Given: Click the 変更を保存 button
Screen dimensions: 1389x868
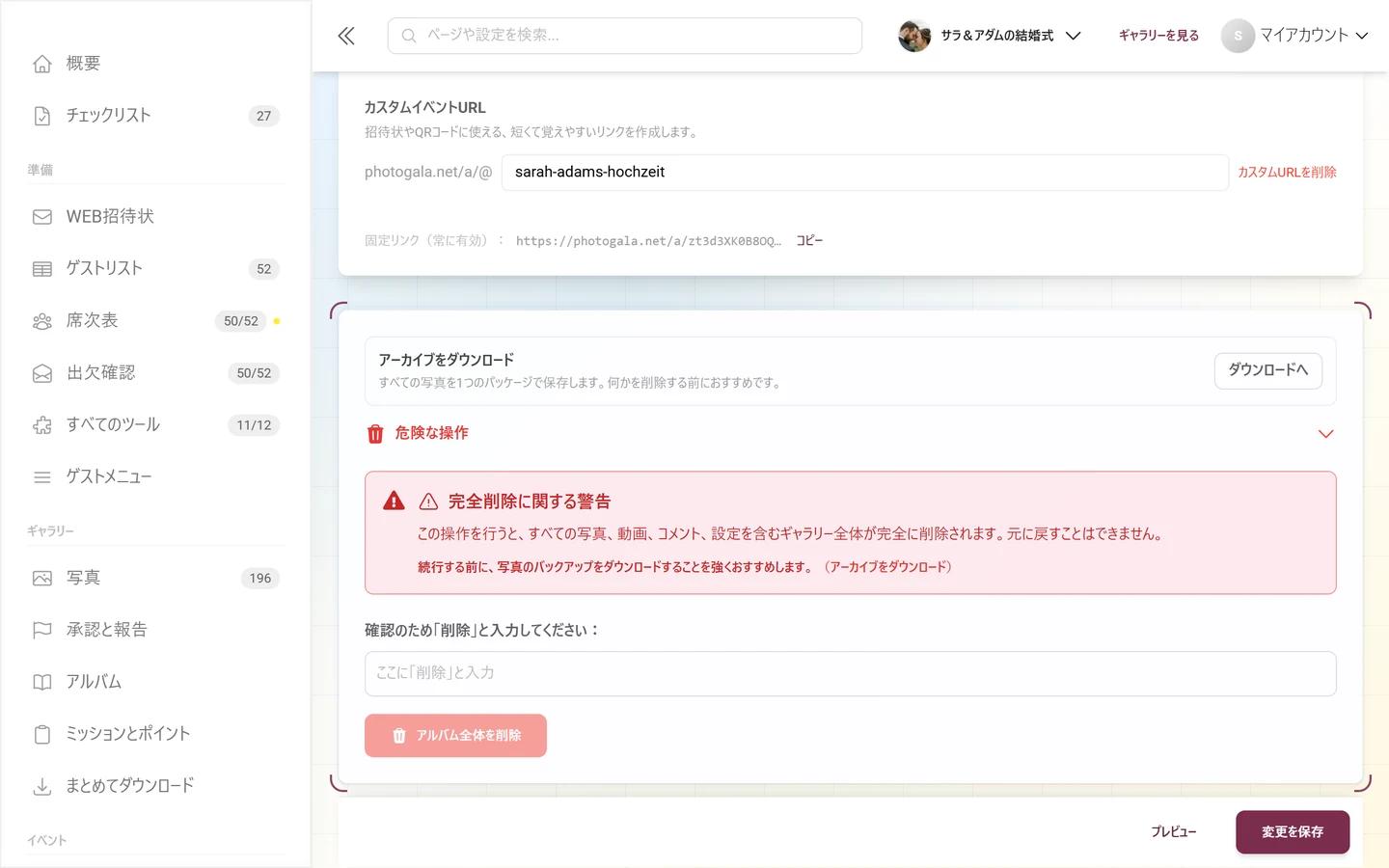Looking at the screenshot, I should click(x=1293, y=832).
